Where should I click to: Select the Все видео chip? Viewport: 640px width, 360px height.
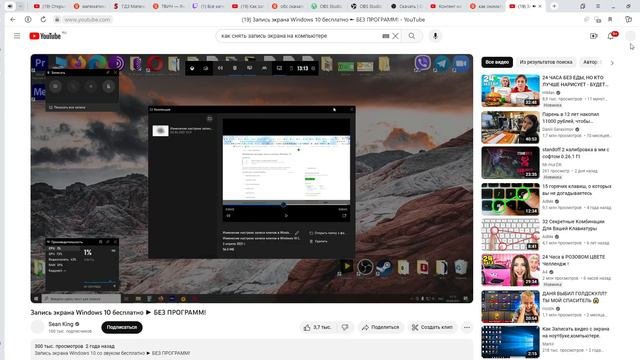point(497,62)
